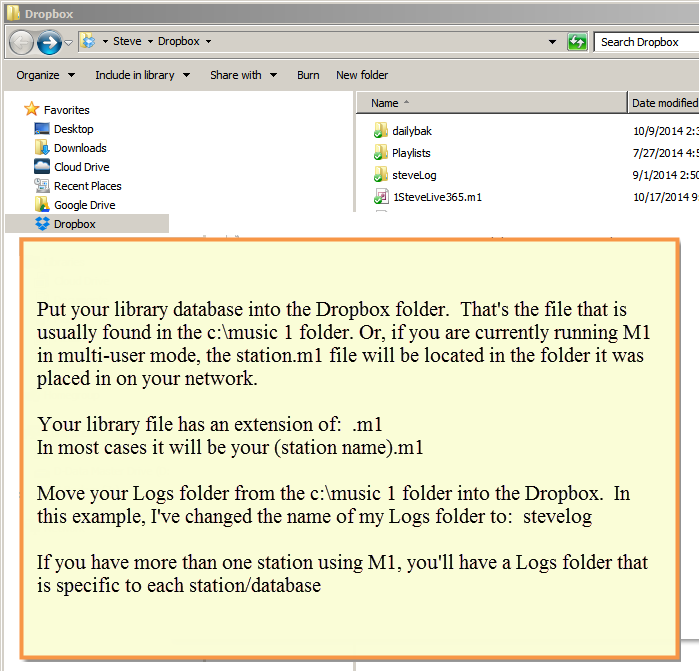Sort by Date modified column
The width and height of the screenshot is (699, 671).
tap(664, 103)
